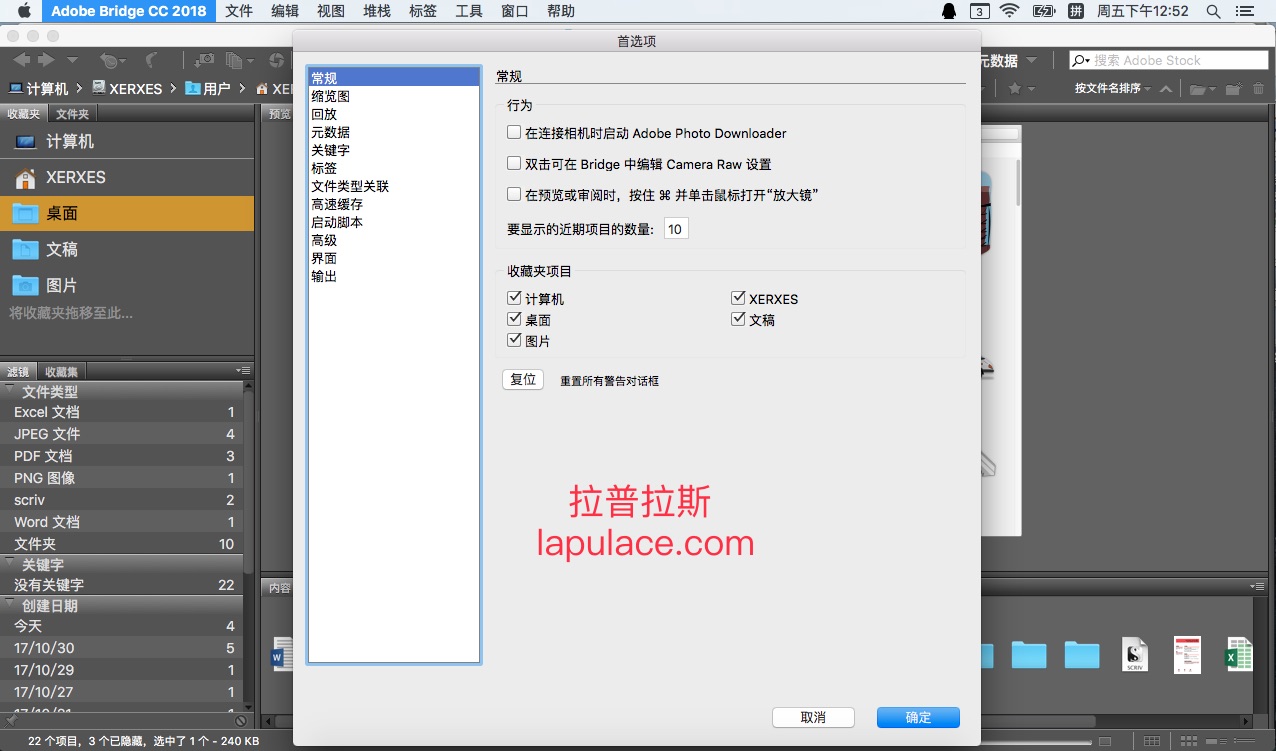Screen dimensions: 1276x751
Task: Select the scriv file thumbnail in Content
Action: [x=1134, y=655]
